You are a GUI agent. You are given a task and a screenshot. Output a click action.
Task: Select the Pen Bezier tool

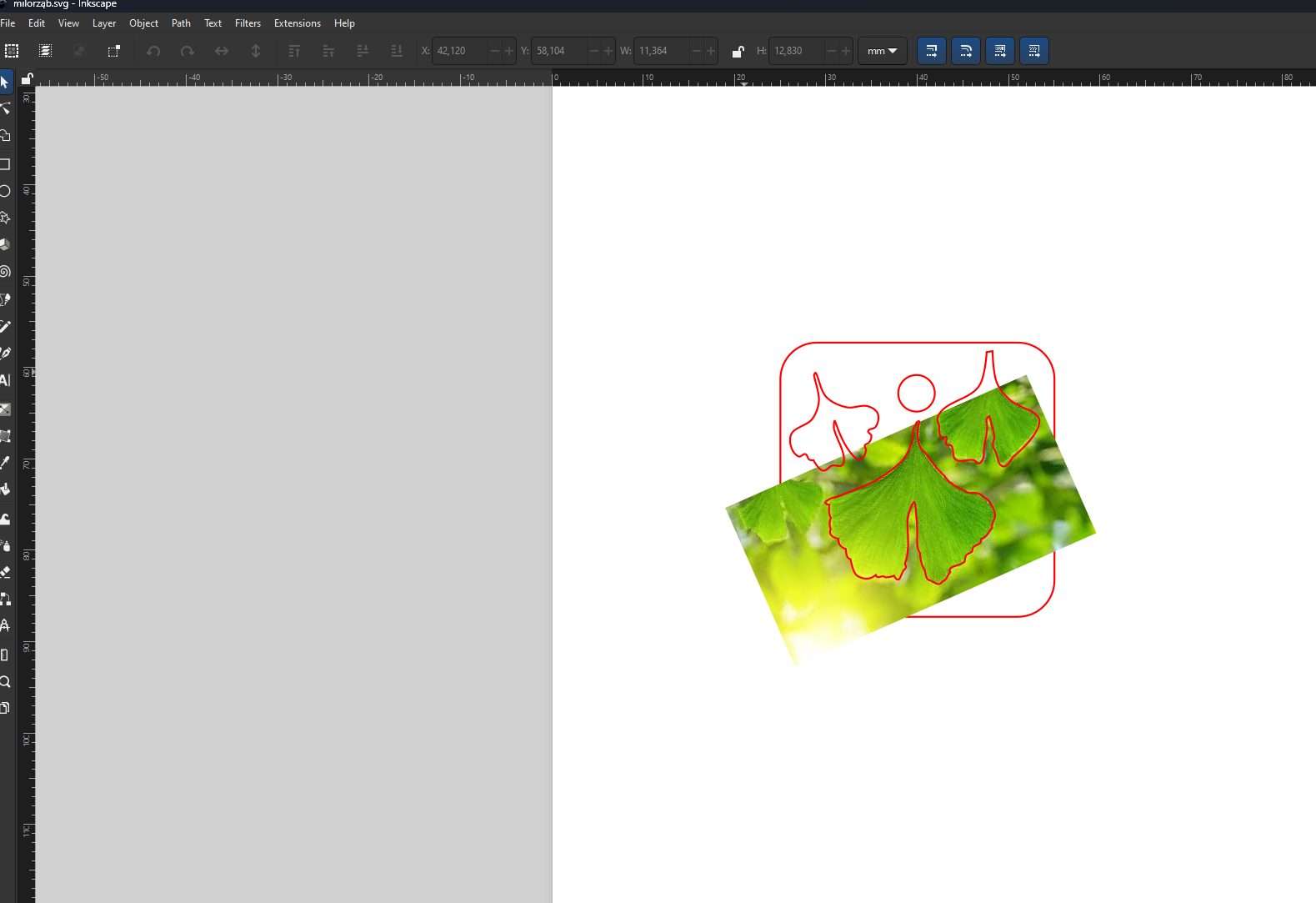[5, 299]
